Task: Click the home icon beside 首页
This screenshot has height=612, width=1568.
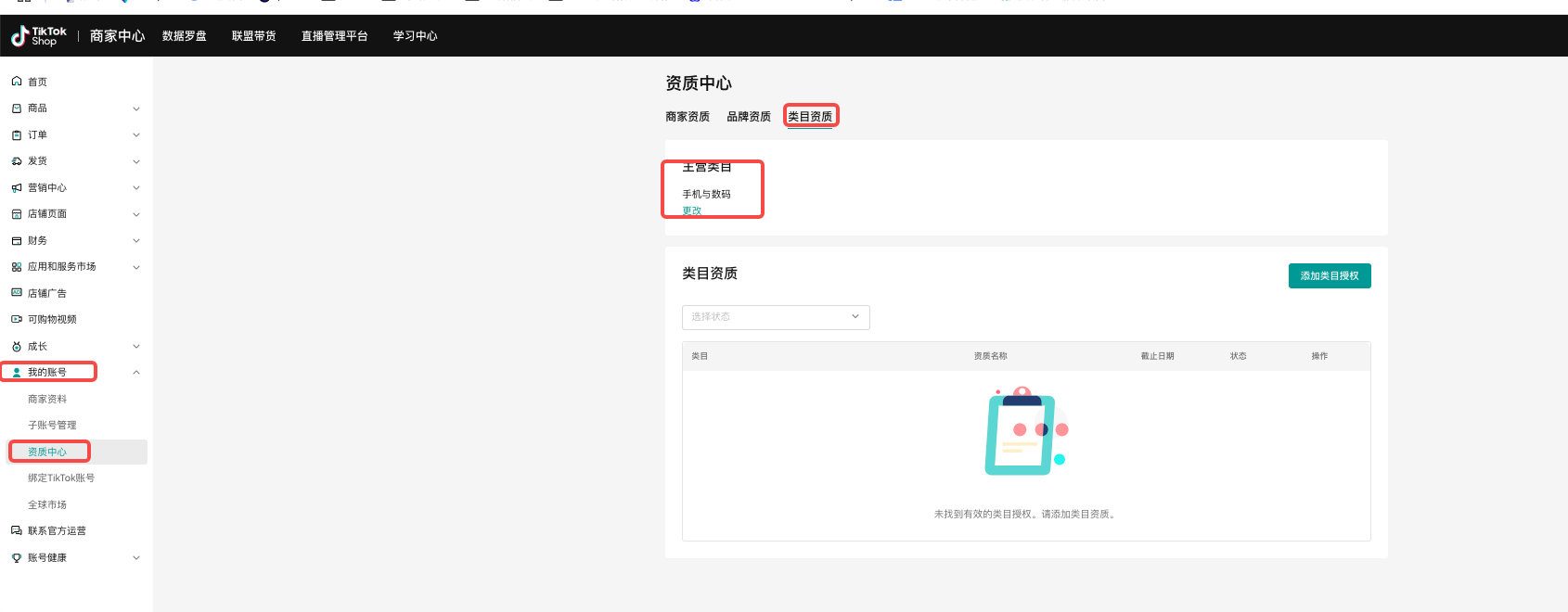Action: pos(17,82)
